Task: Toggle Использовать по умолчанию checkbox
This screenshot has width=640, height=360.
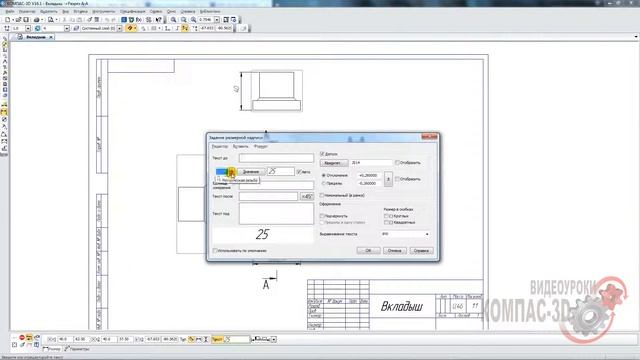Action: pyautogui.click(x=216, y=251)
